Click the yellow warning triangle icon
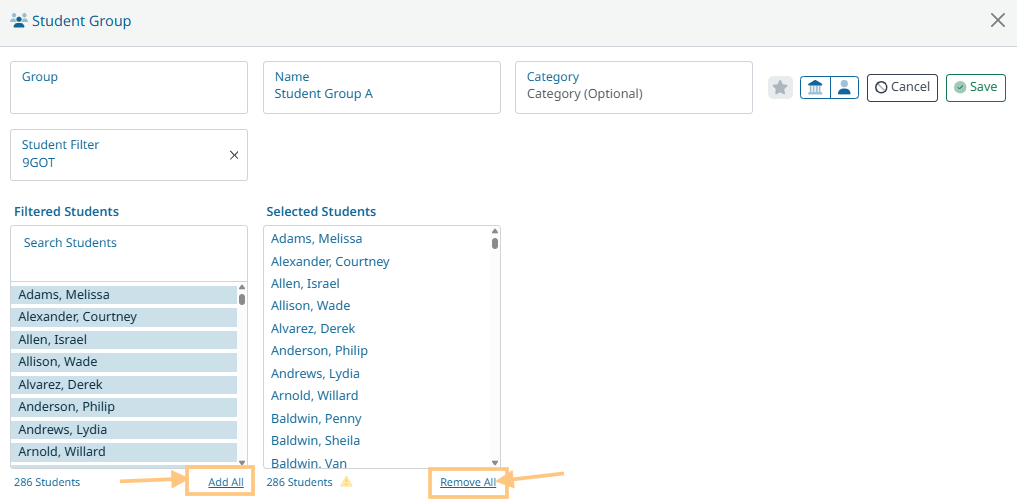Image resolution: width=1017 pixels, height=502 pixels. coord(346,482)
